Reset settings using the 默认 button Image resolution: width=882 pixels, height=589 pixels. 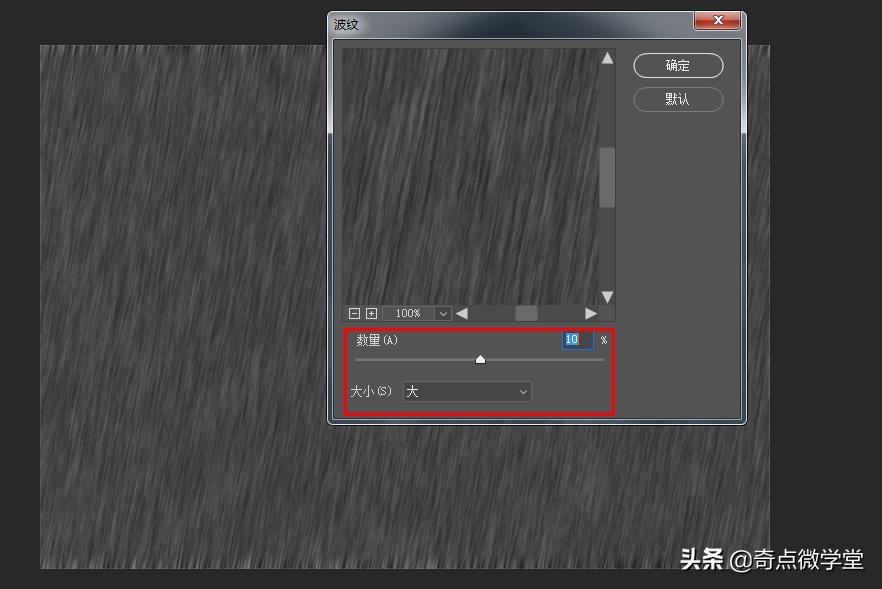678,99
